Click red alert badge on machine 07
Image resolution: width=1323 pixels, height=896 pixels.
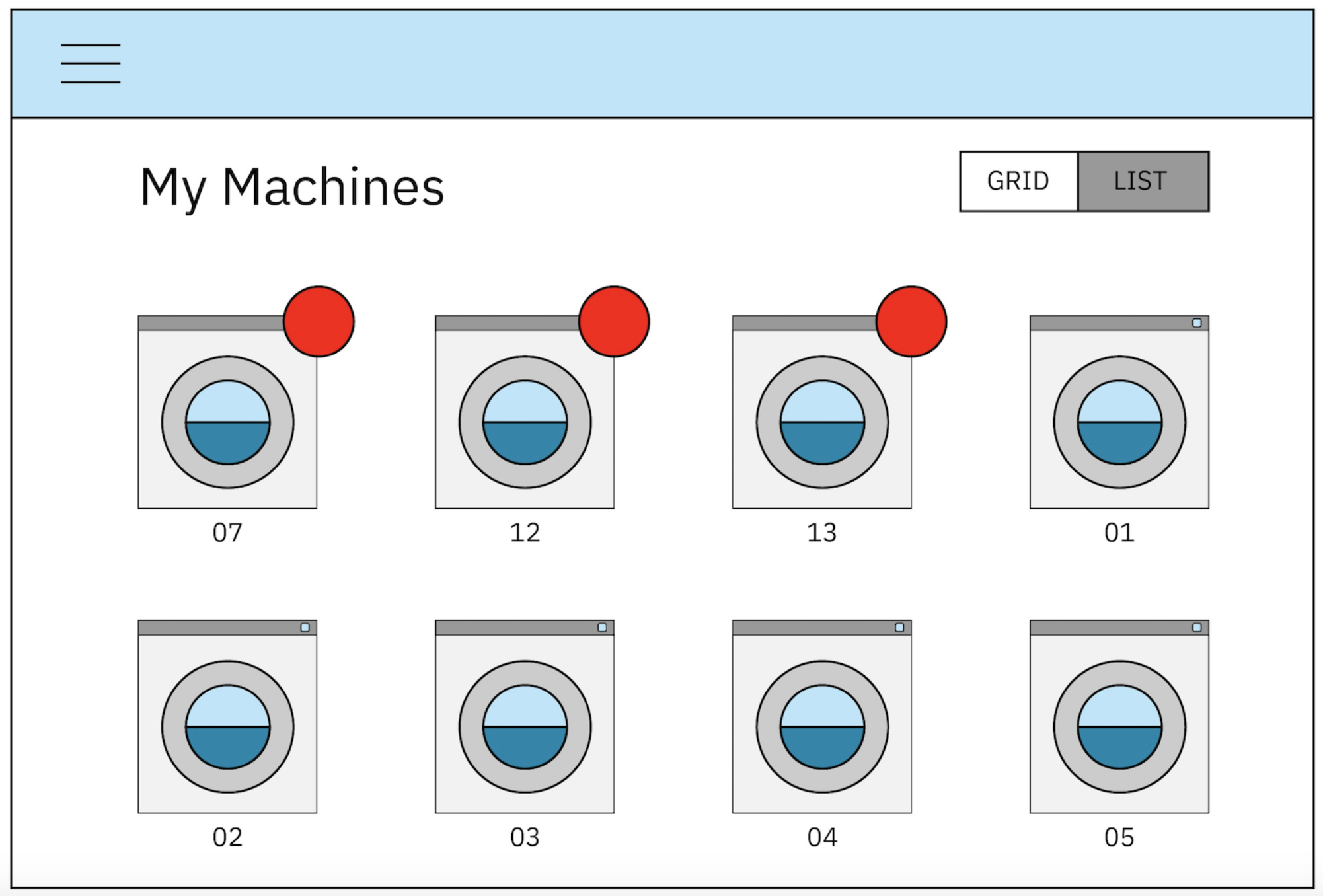click(x=319, y=321)
